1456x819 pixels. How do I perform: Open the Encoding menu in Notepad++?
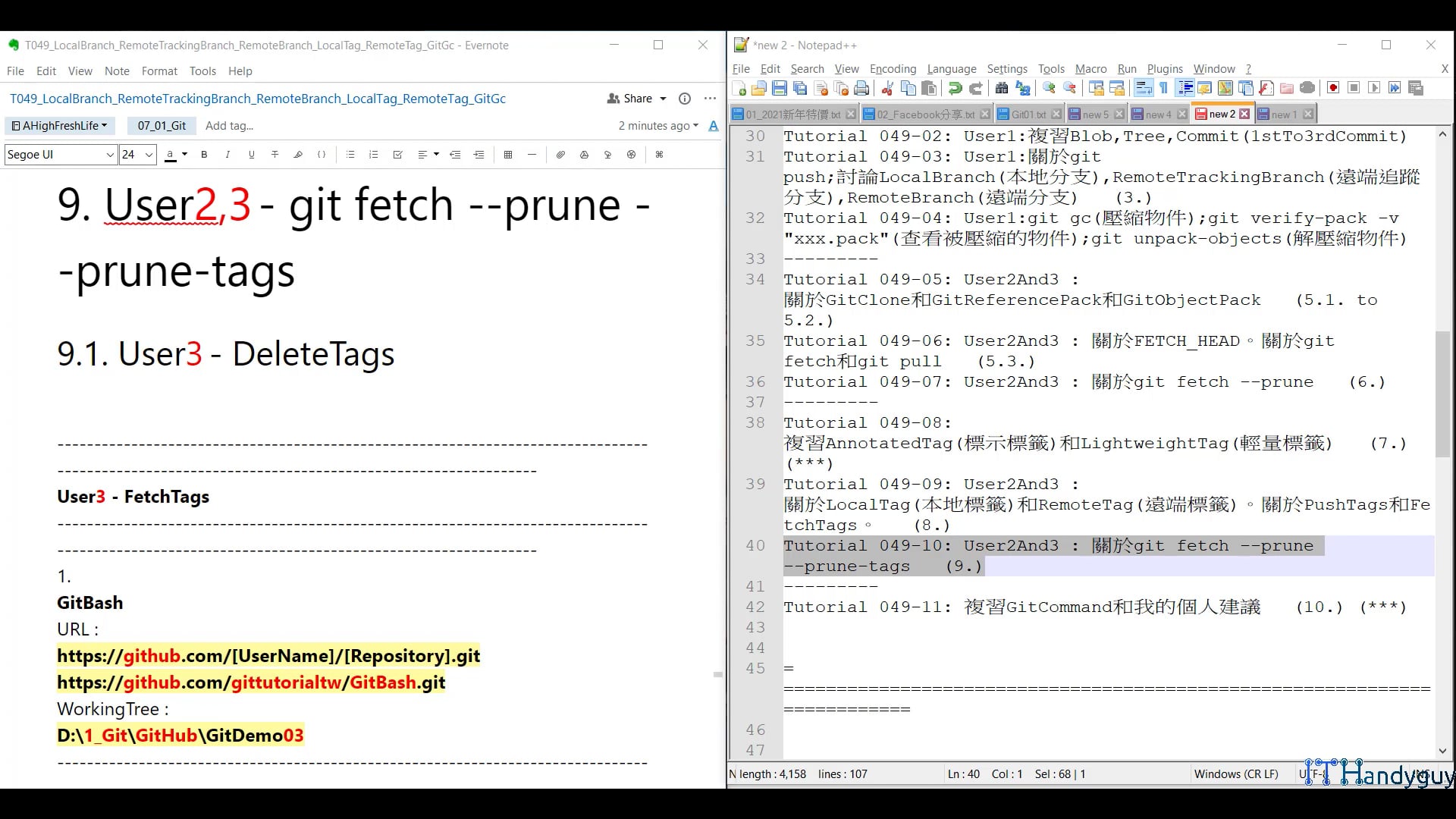[893, 69]
